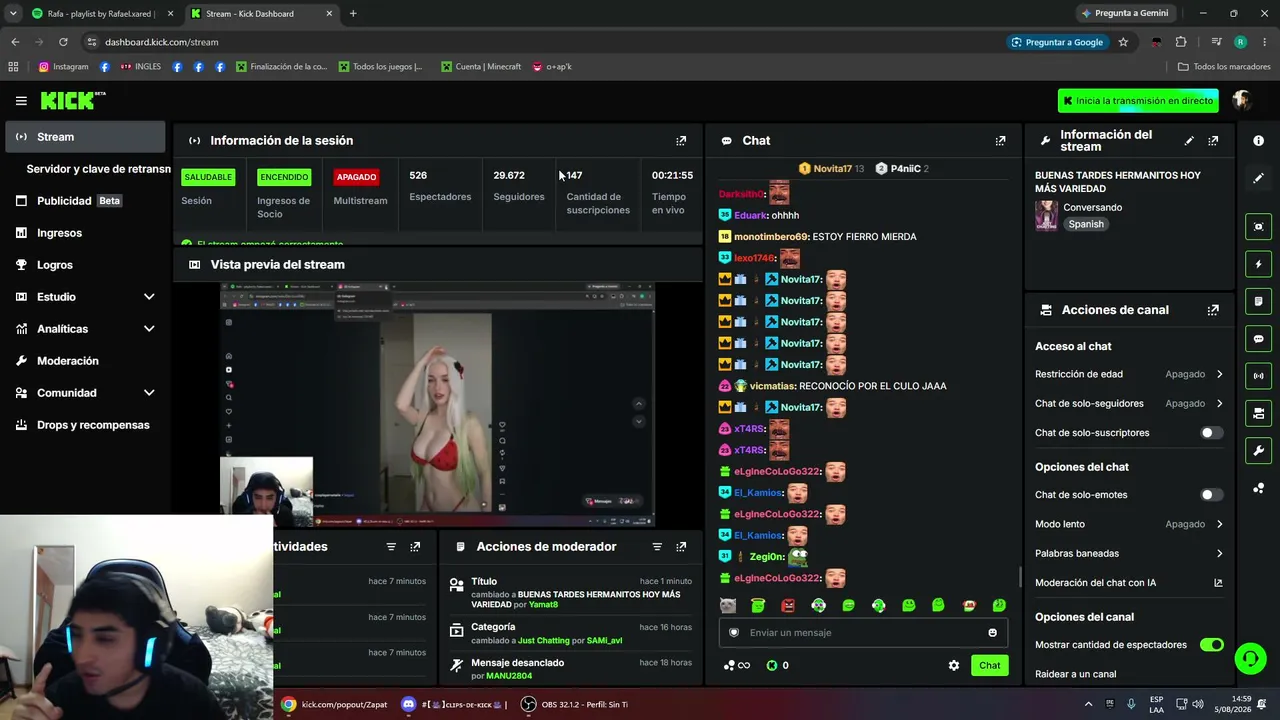This screenshot has width=1280, height=720.
Task: Edit stream info with the pencil icon in the panel header
Action: pyautogui.click(x=1189, y=141)
